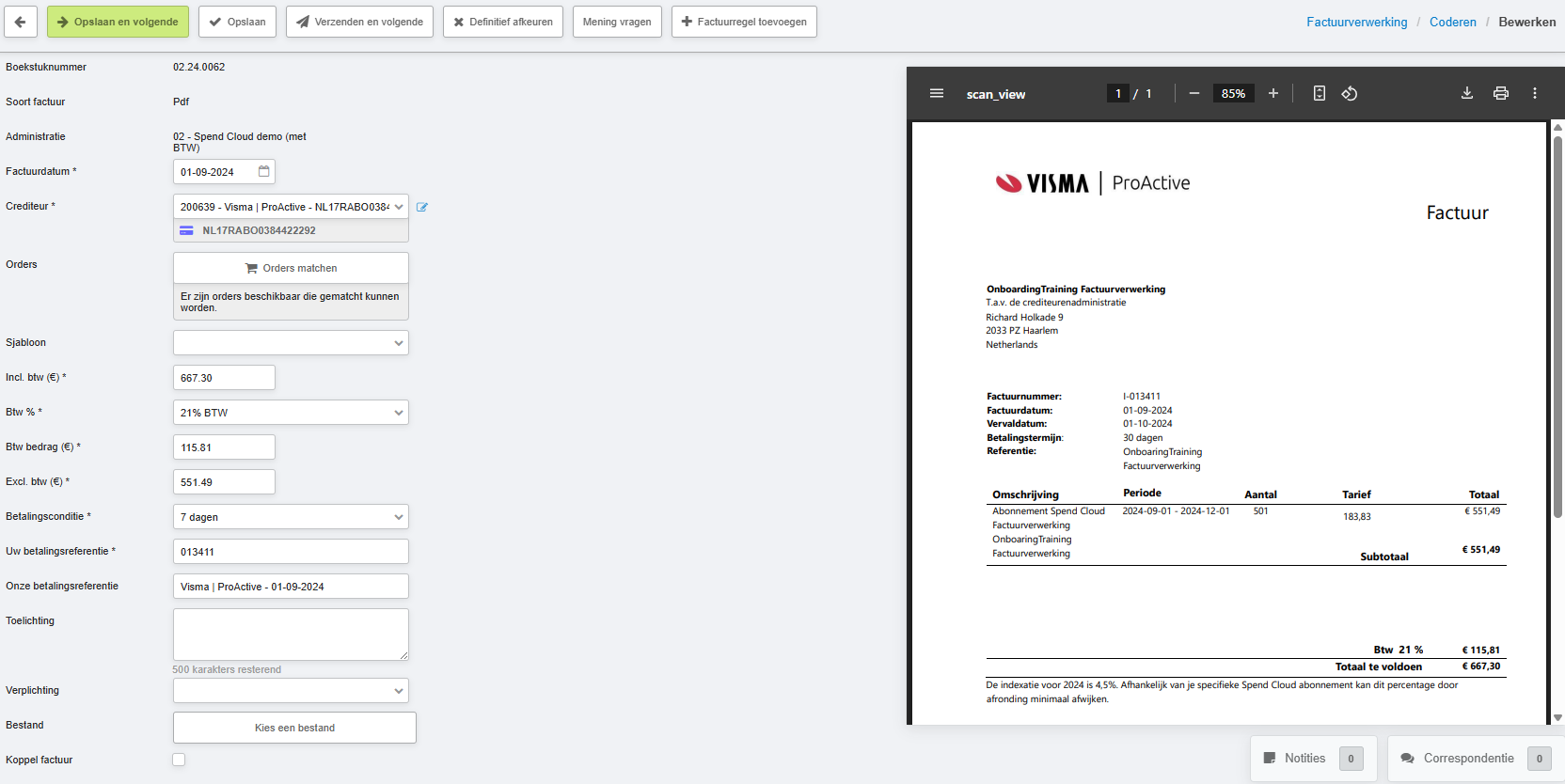1565x784 pixels.
Task: Open the Notities tab
Action: point(1313,759)
